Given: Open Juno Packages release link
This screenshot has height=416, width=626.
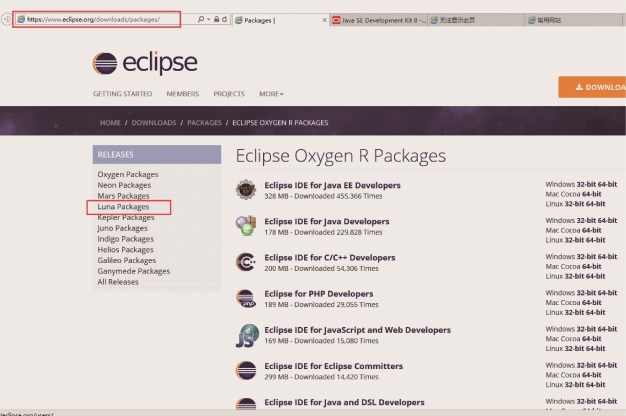Looking at the screenshot, I should point(122,228).
